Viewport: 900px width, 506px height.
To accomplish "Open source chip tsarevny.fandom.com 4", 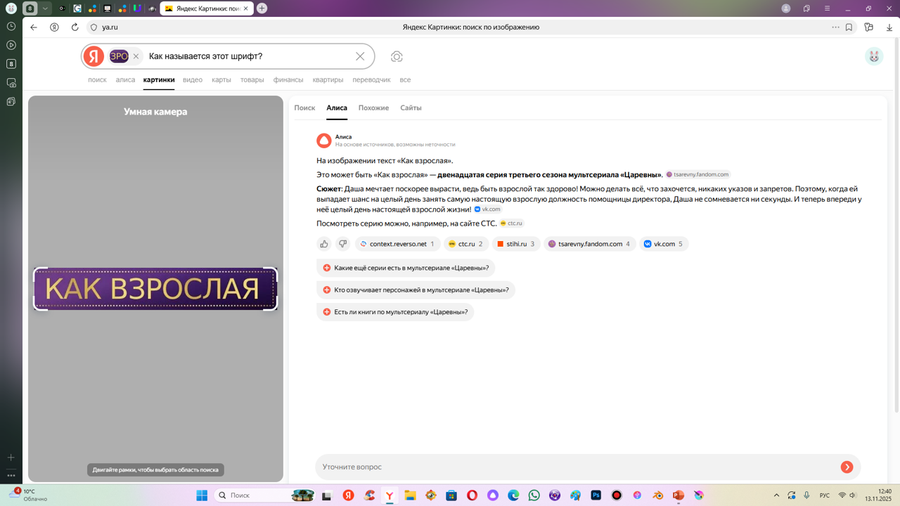I will click(x=589, y=244).
